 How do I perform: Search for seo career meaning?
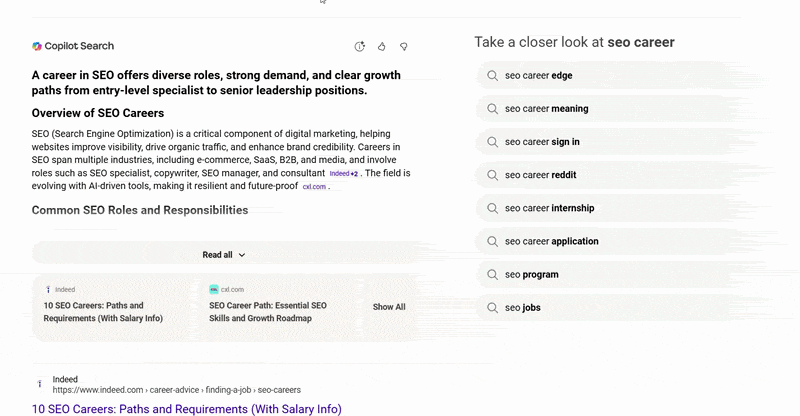(x=607, y=109)
